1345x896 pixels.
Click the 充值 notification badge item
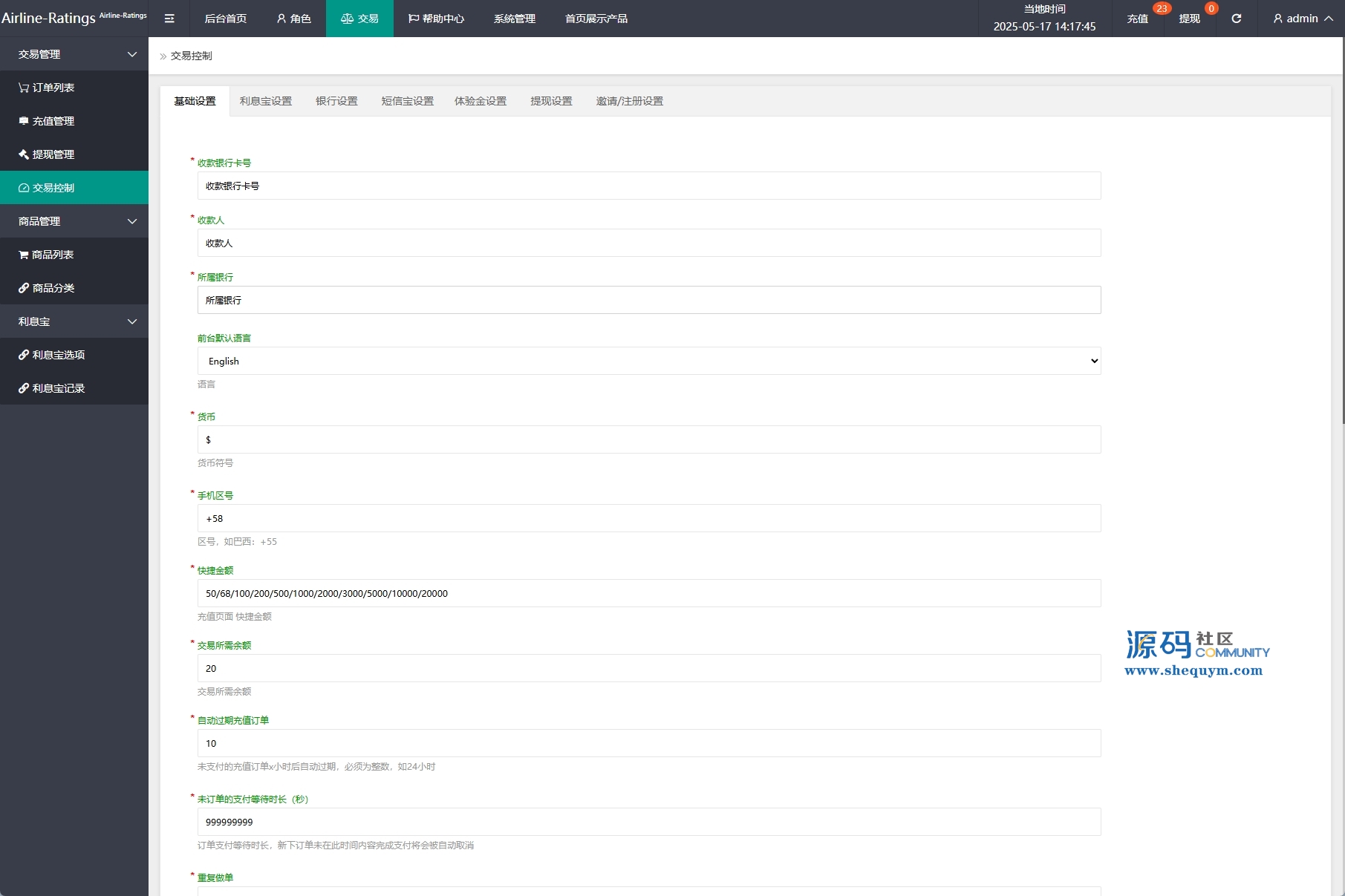click(x=1138, y=19)
